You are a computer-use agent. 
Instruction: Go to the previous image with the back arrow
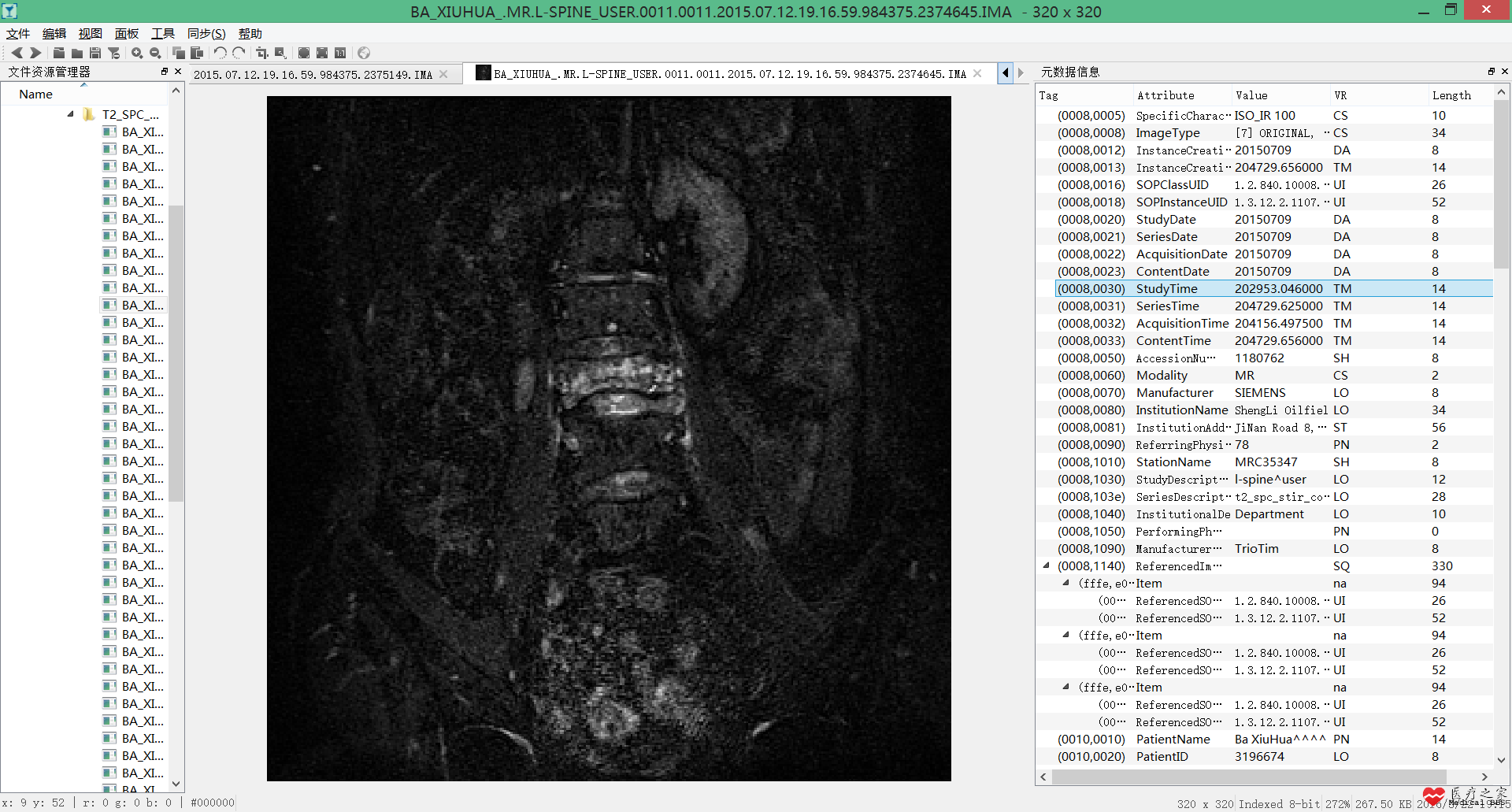(17, 53)
